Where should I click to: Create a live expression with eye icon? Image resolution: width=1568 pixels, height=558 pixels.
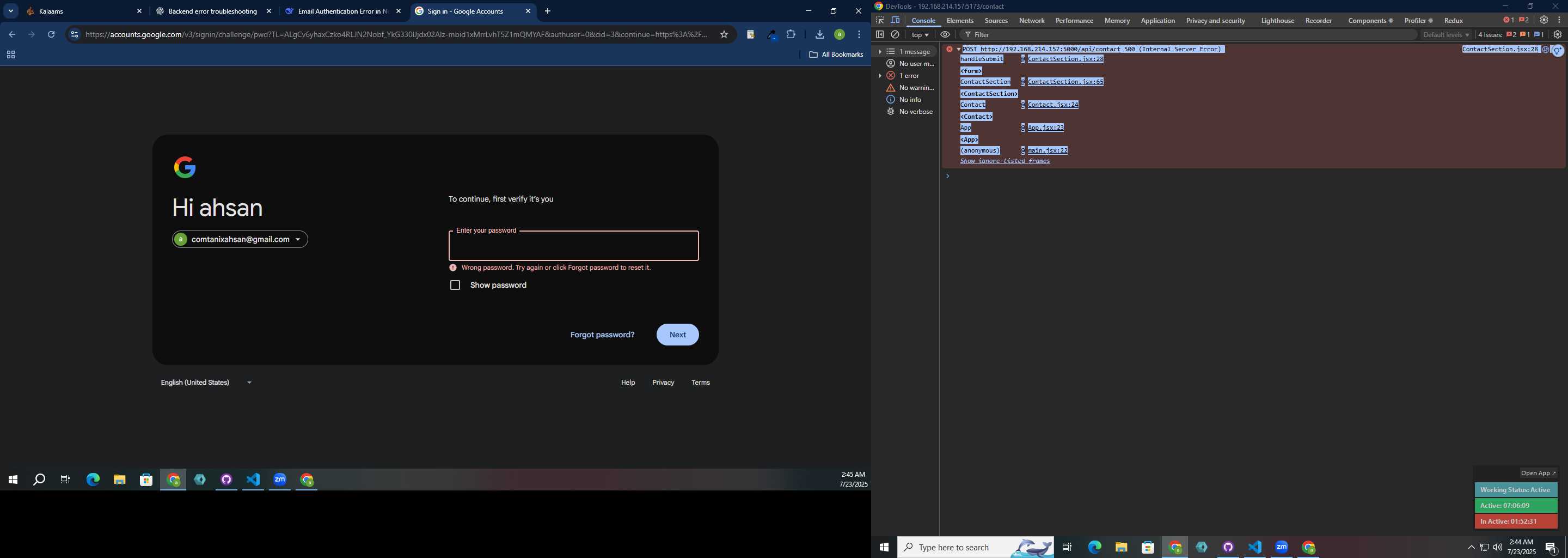(x=945, y=35)
